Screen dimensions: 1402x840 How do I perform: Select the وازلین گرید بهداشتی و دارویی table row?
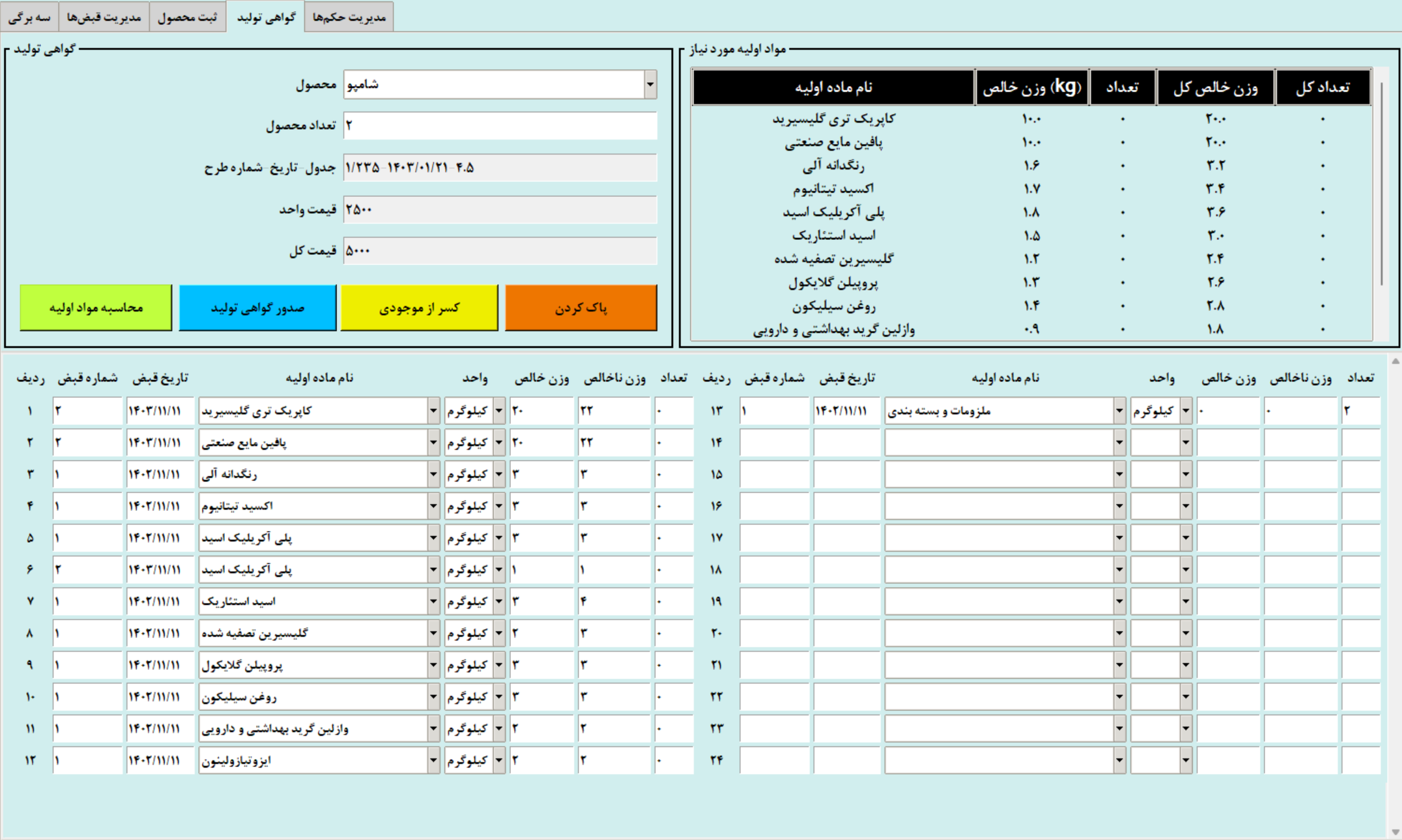[x=1031, y=329]
